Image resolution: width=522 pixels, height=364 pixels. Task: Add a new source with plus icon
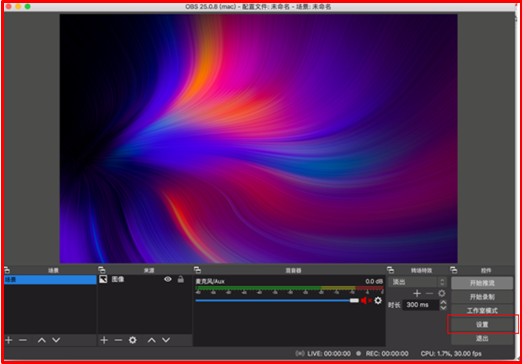[x=104, y=340]
